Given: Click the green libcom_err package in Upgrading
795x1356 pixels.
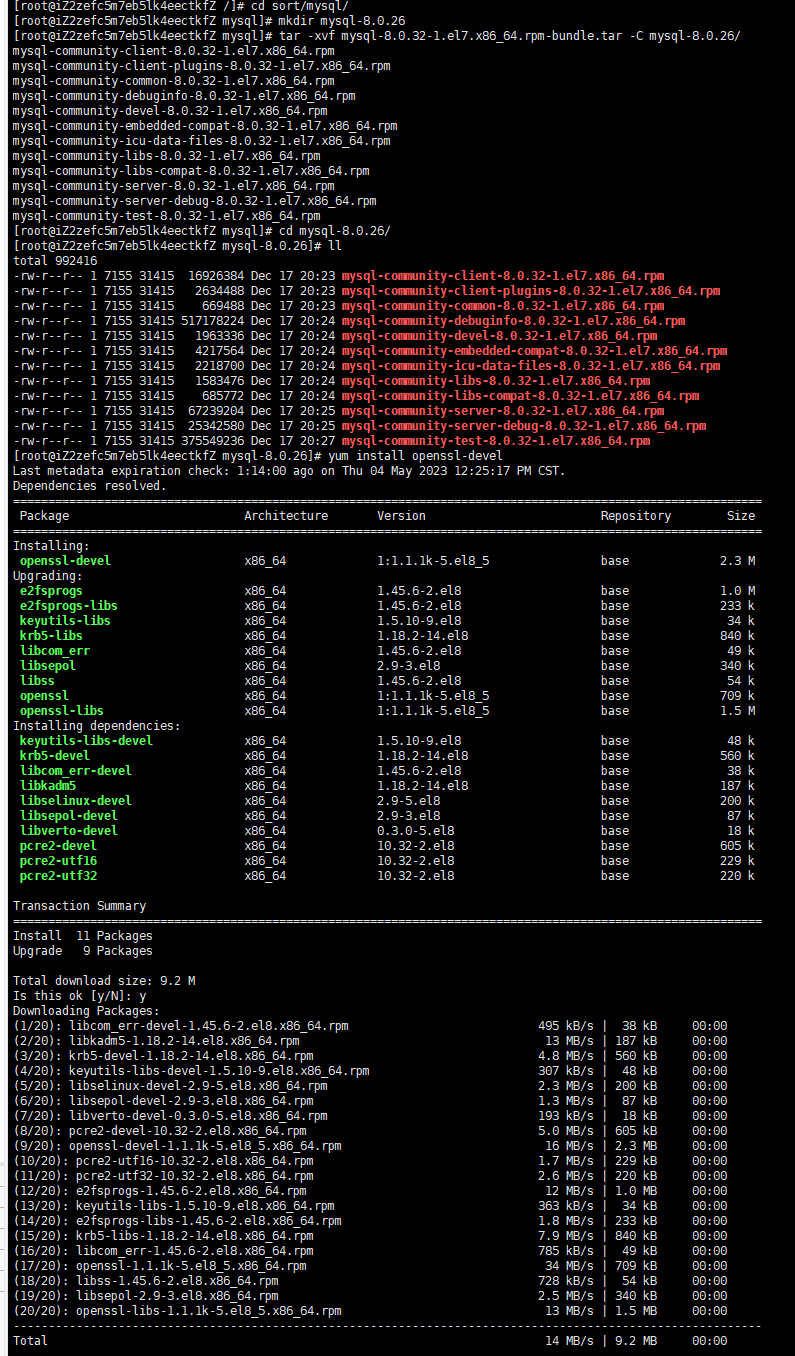Looking at the screenshot, I should [x=55, y=651].
